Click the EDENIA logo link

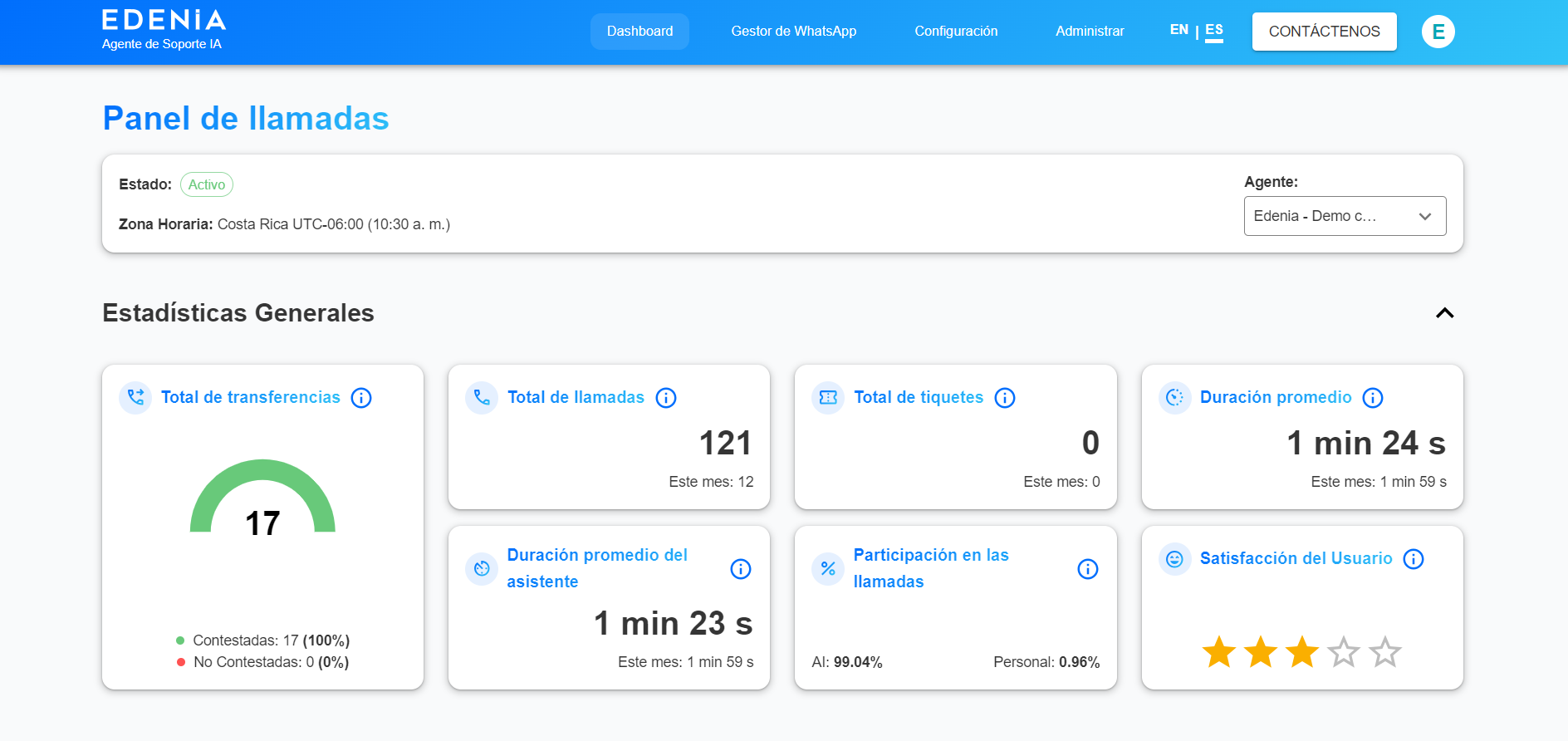click(164, 21)
